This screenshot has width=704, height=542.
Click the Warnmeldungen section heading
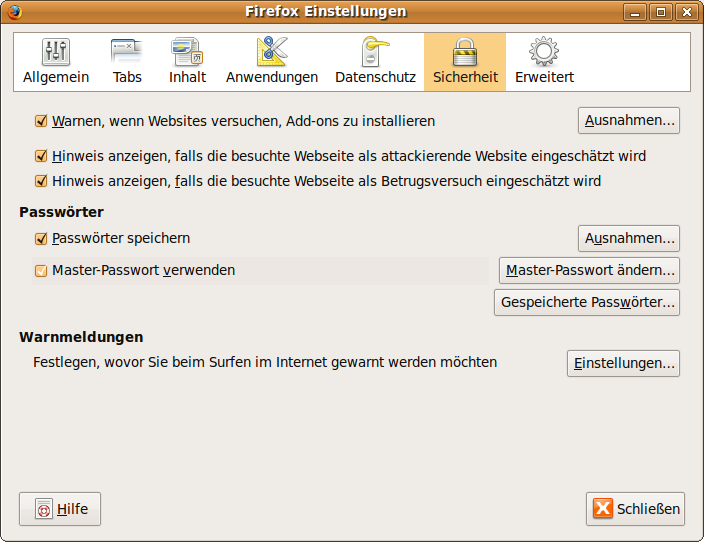tap(81, 337)
